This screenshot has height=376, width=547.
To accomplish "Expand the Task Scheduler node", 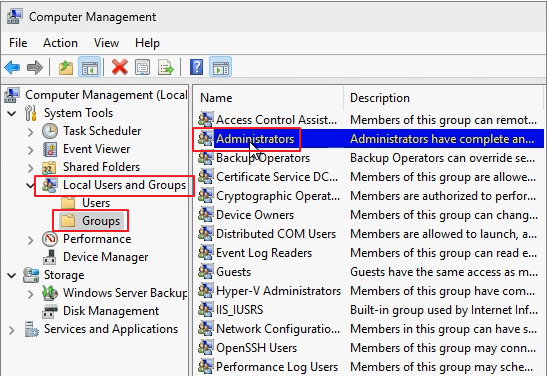I will pos(31,132).
